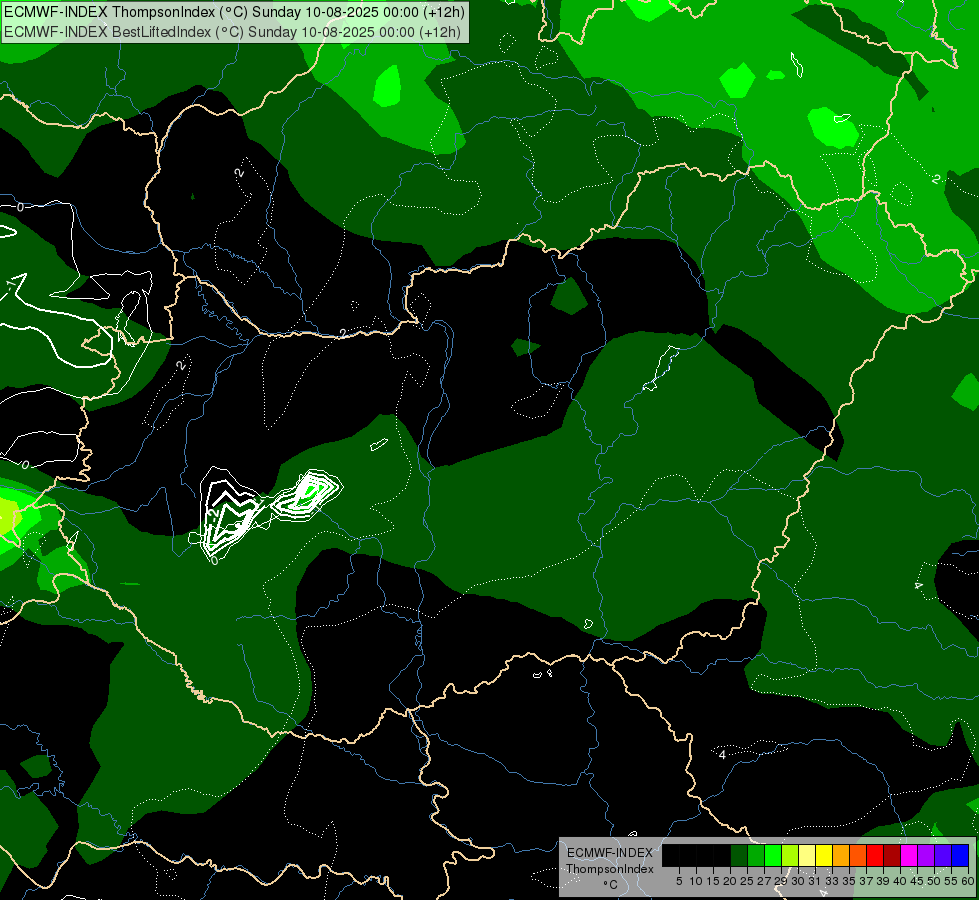This screenshot has height=900, width=979.
Task: Select the BestLiftedIndex title line at top
Action: [232, 31]
